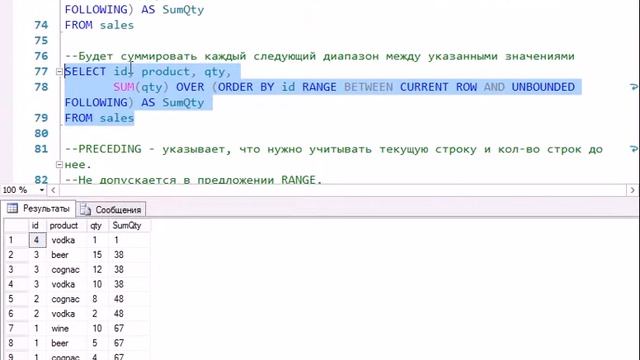Open the 100 % zoom dropdown

click(x=41, y=190)
